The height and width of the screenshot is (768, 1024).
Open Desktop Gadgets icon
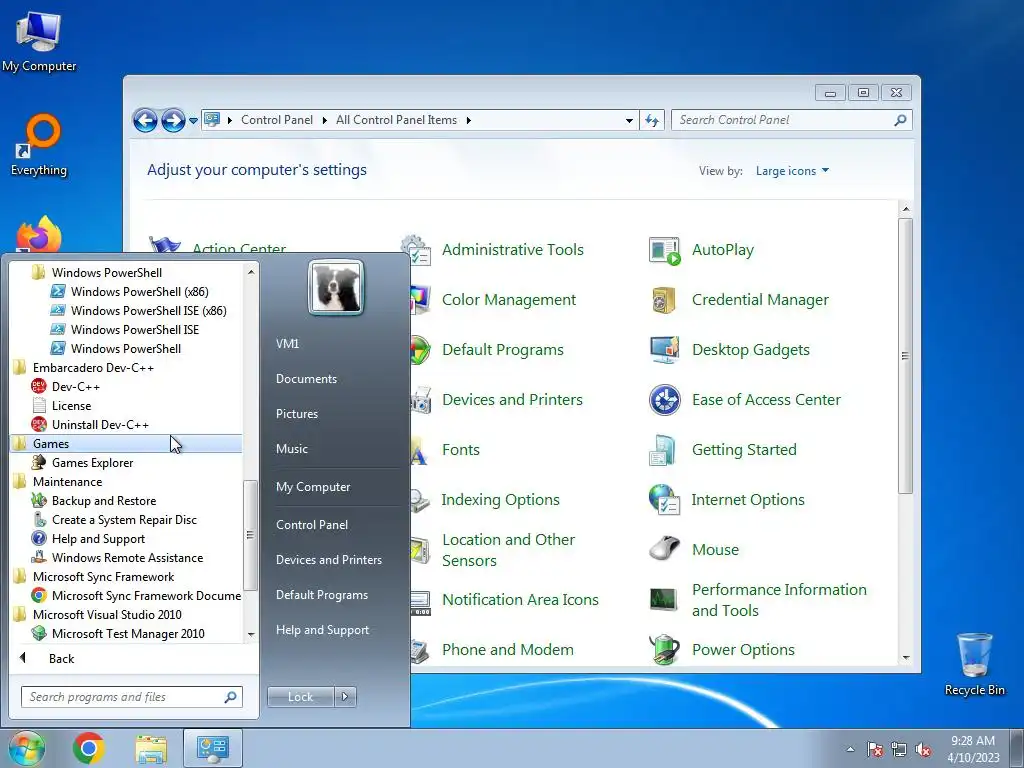tap(665, 350)
